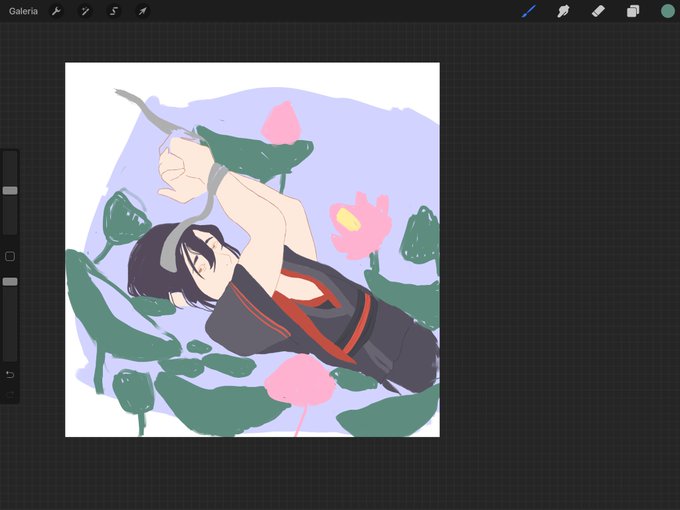Image resolution: width=680 pixels, height=510 pixels.
Task: Open the Galeria gallery view
Action: tap(23, 11)
